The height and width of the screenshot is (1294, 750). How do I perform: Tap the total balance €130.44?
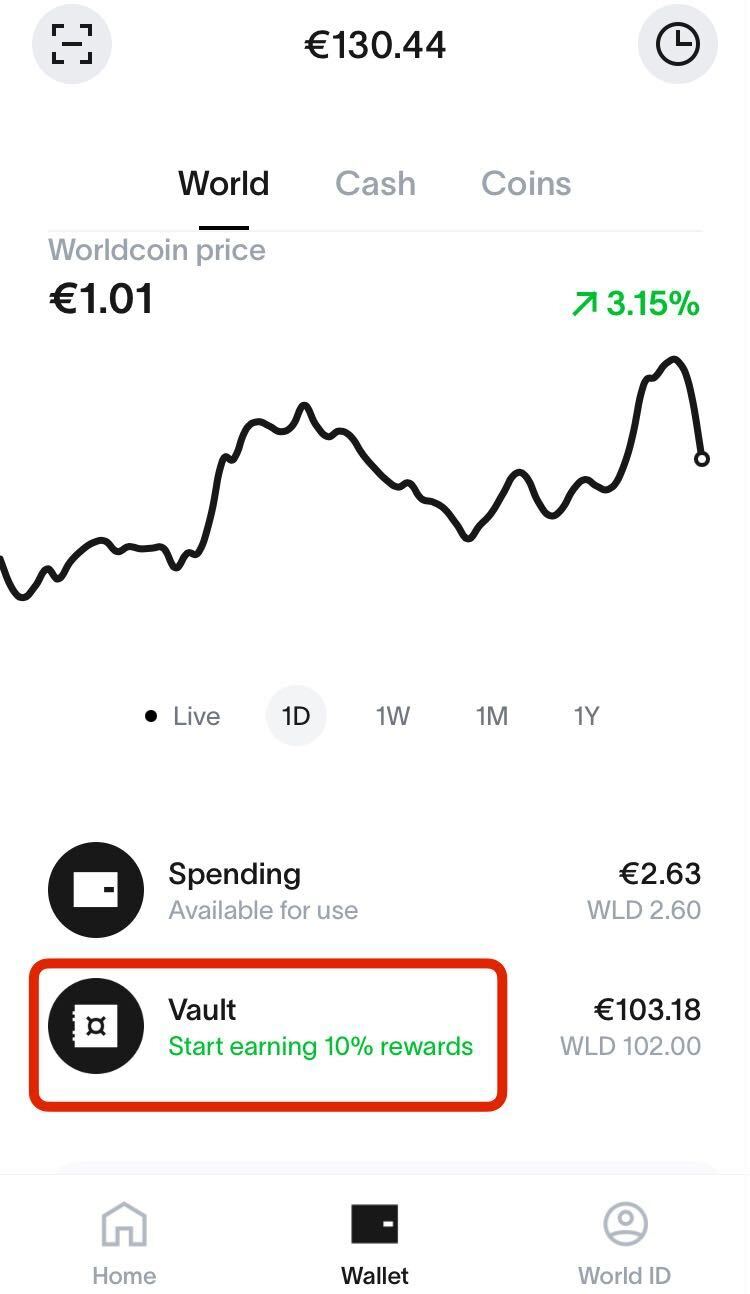click(375, 45)
